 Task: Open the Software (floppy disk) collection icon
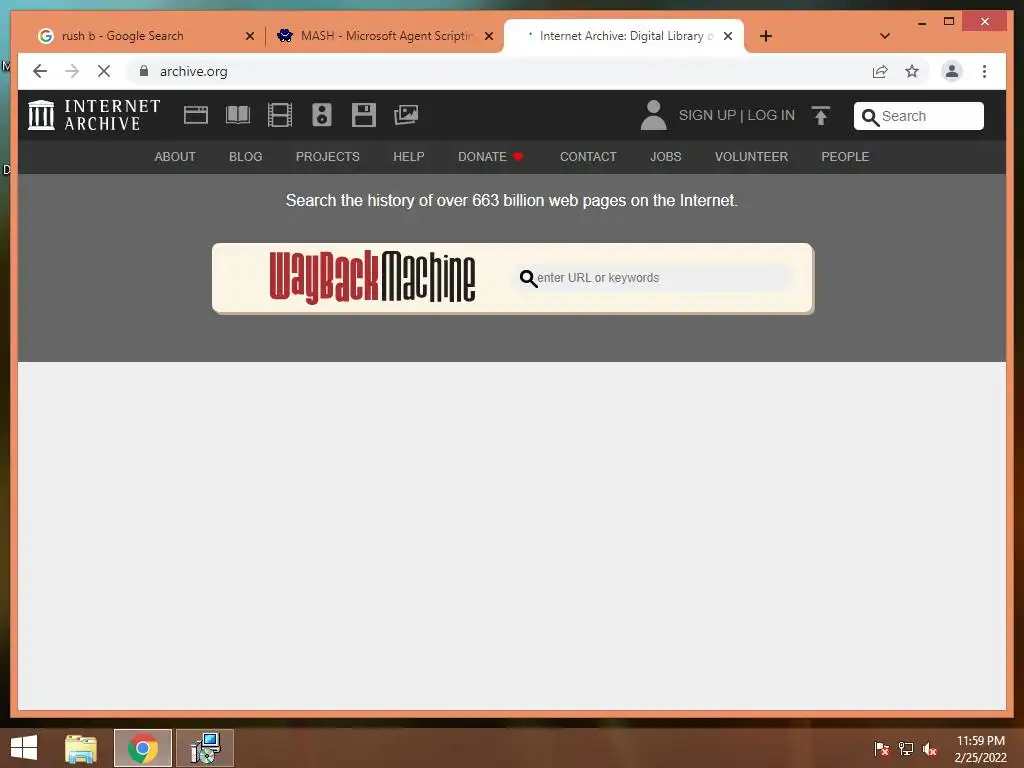click(364, 115)
